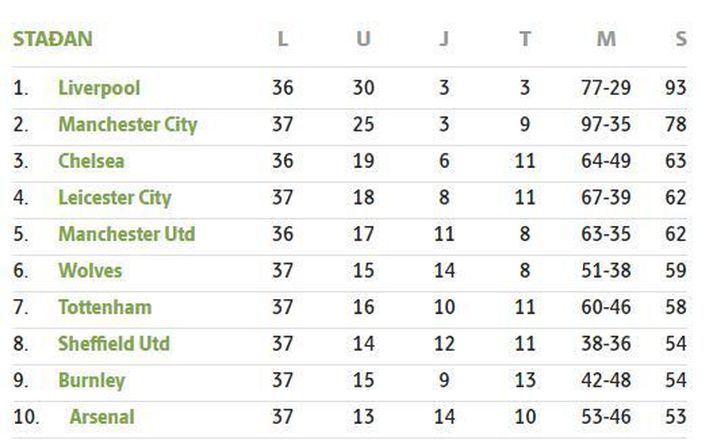Click the M column header
This screenshot has width=713, height=440.
coord(606,39)
